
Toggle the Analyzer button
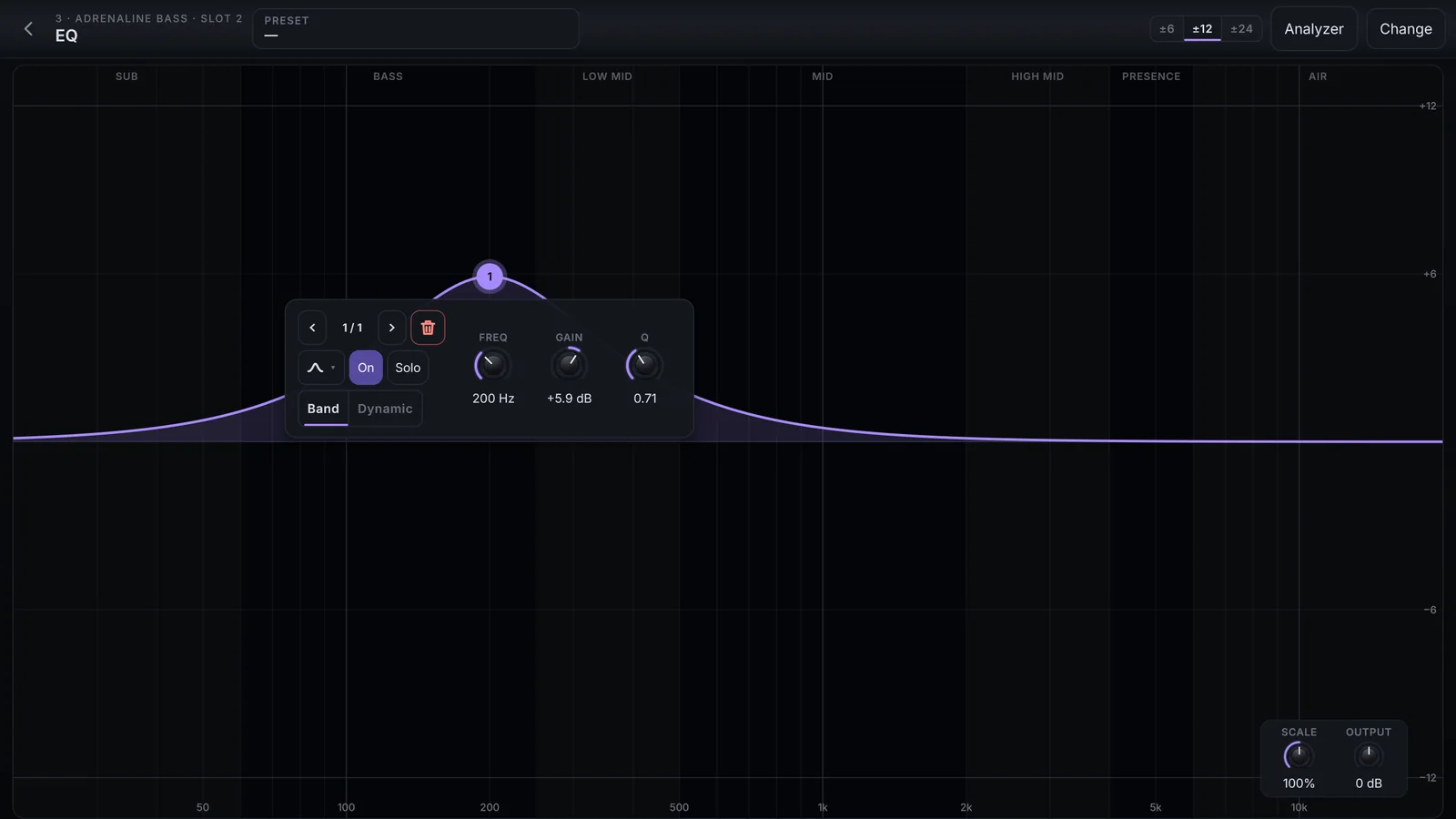[x=1314, y=29]
